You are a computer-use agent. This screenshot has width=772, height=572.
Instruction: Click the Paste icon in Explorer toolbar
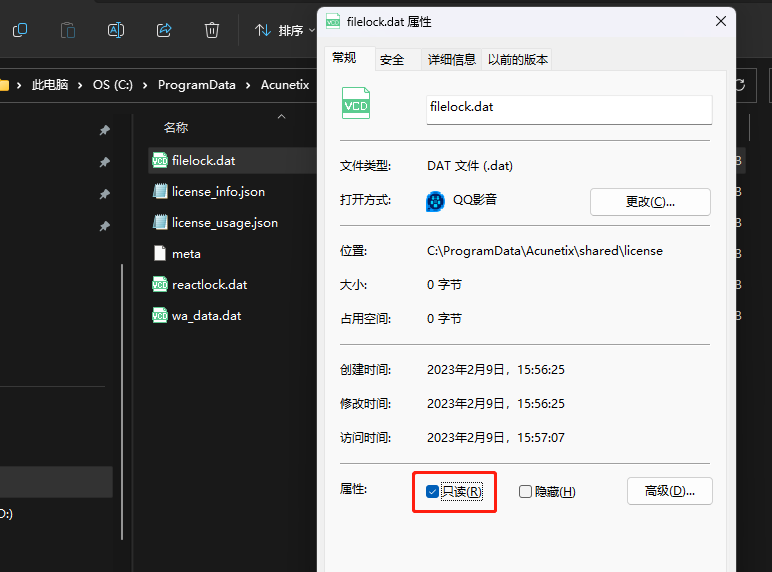[67, 31]
